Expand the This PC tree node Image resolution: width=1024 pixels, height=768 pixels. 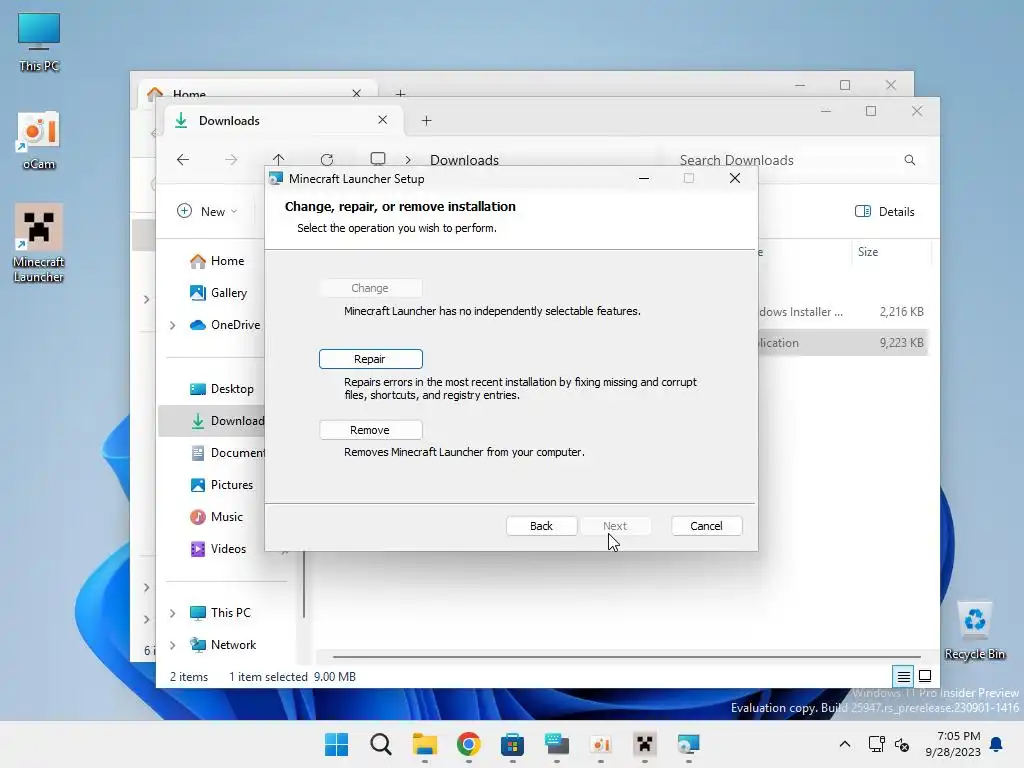pyautogui.click(x=172, y=613)
